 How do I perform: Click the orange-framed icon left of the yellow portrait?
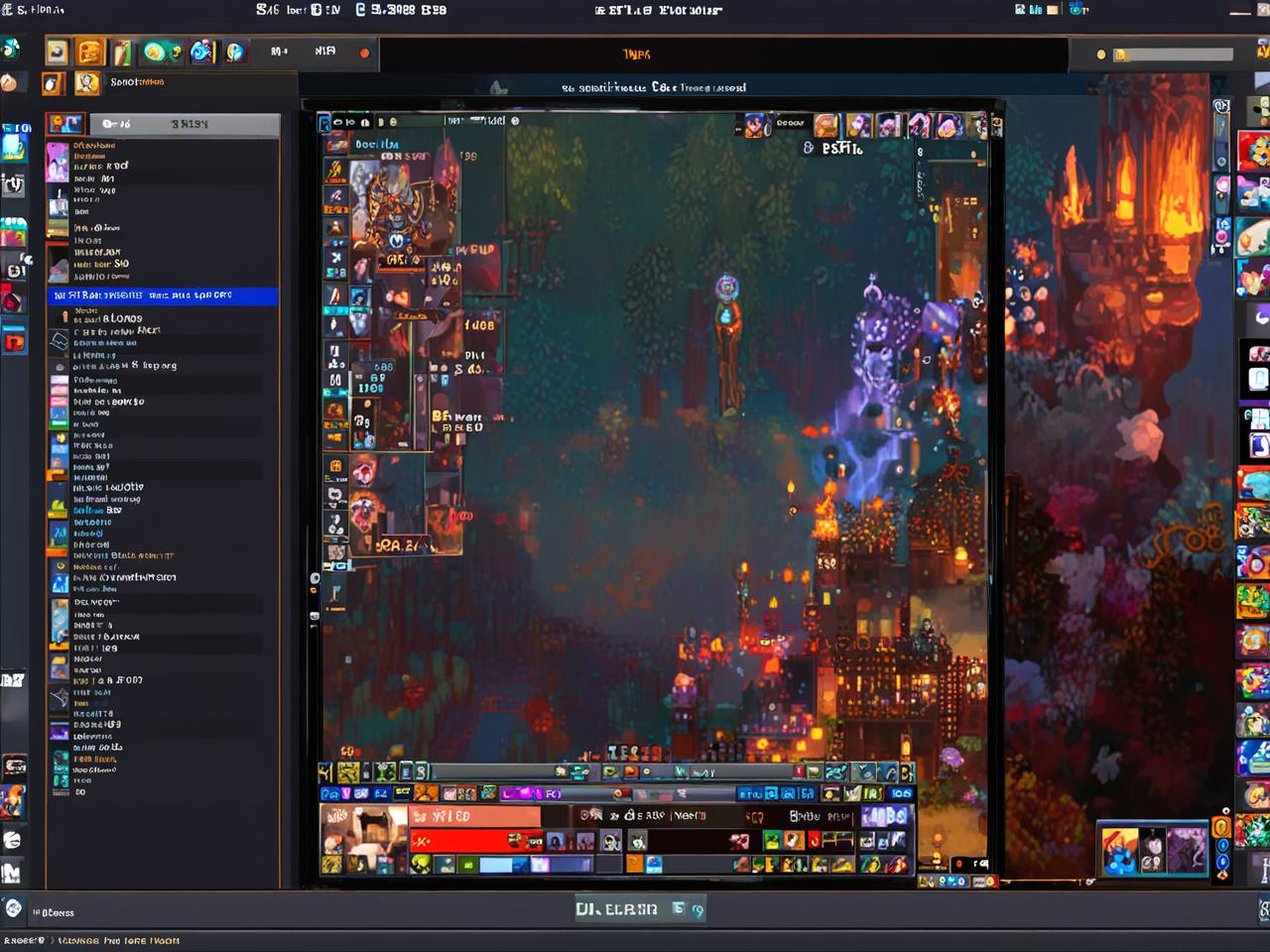(x=54, y=83)
